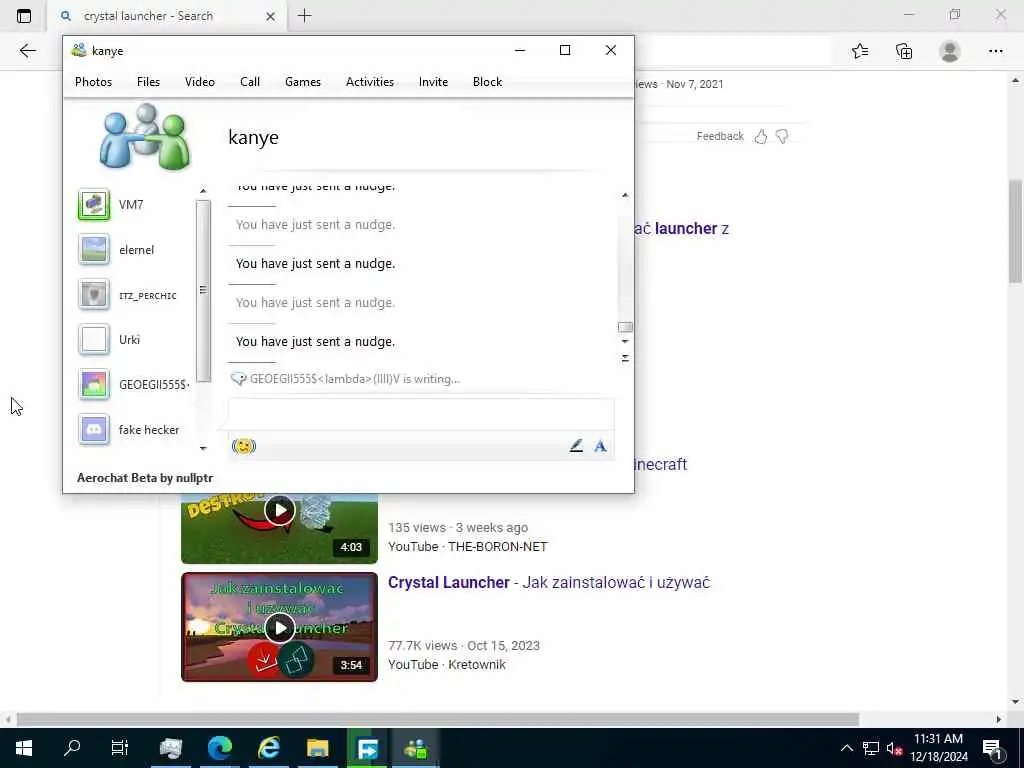Open Microsoft Edge from the taskbar
1024x768 pixels.
[x=220, y=748]
